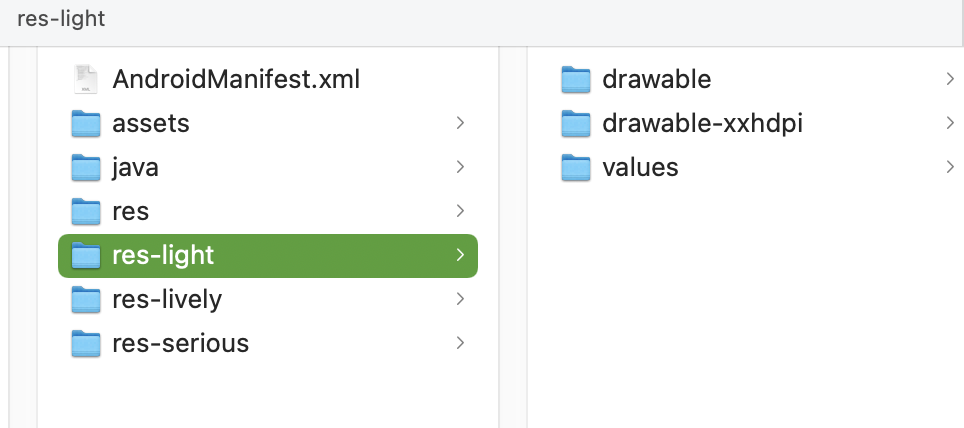
Task: Expand the res-lively folder chevron
Action: click(460, 299)
